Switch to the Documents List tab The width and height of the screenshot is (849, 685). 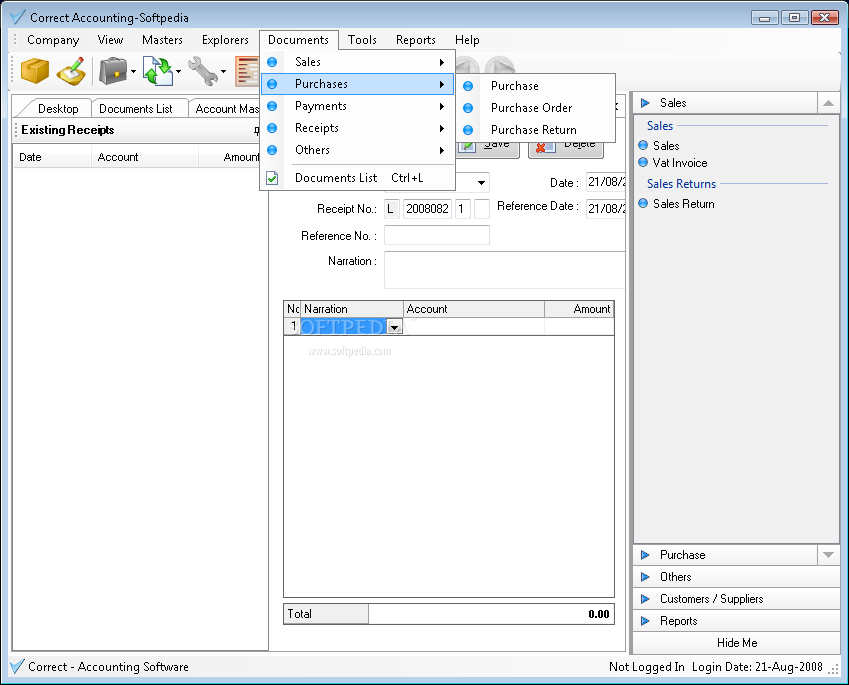(x=136, y=109)
